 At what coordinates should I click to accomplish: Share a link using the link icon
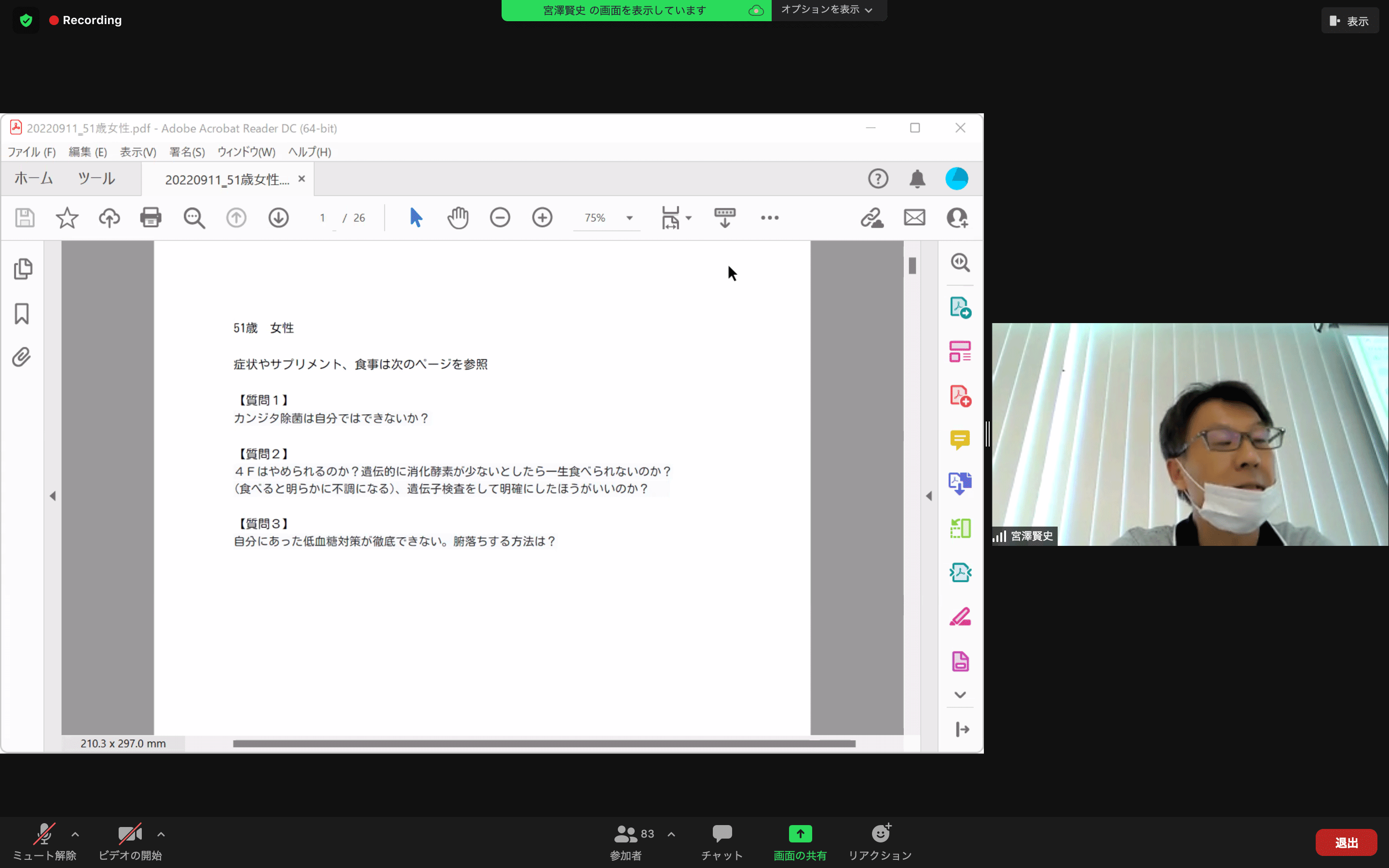tap(872, 217)
